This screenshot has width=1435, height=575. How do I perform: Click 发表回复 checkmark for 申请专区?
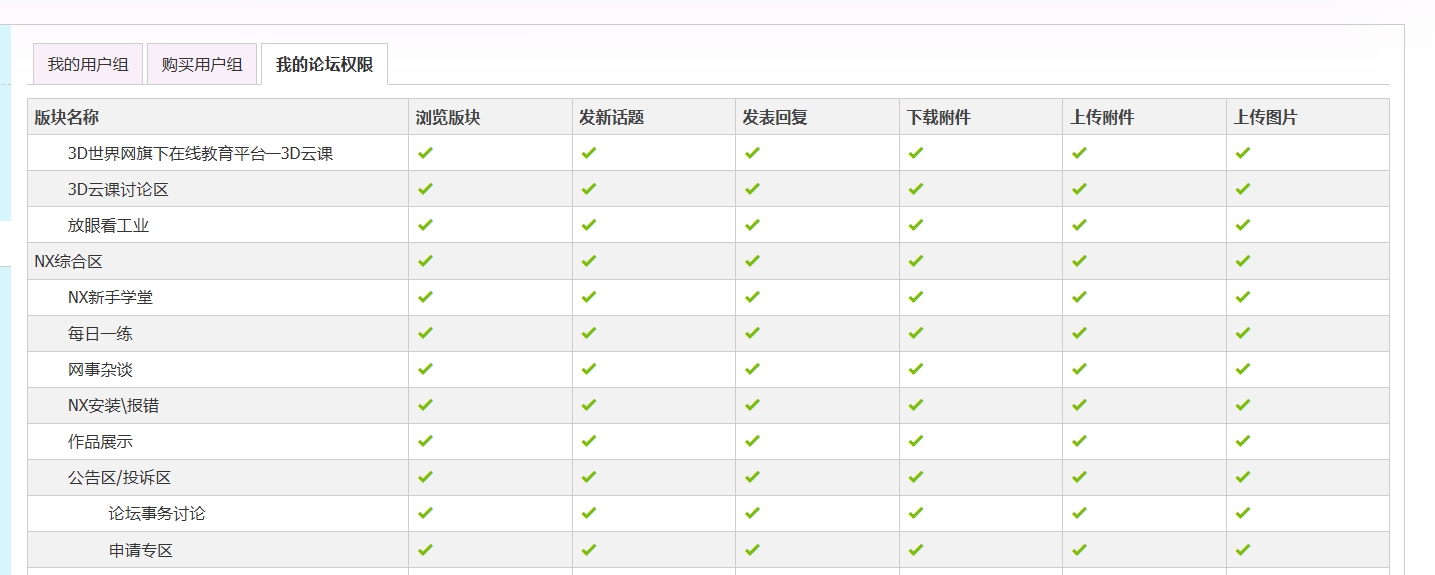tap(752, 549)
